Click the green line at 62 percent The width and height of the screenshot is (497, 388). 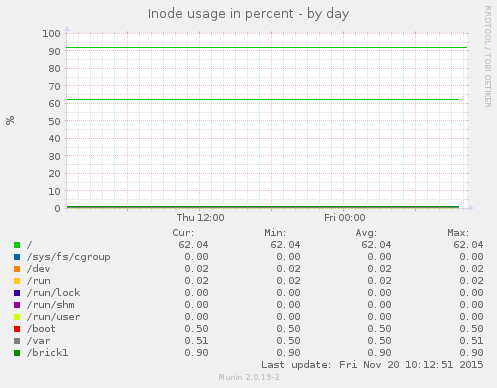(x=263, y=99)
